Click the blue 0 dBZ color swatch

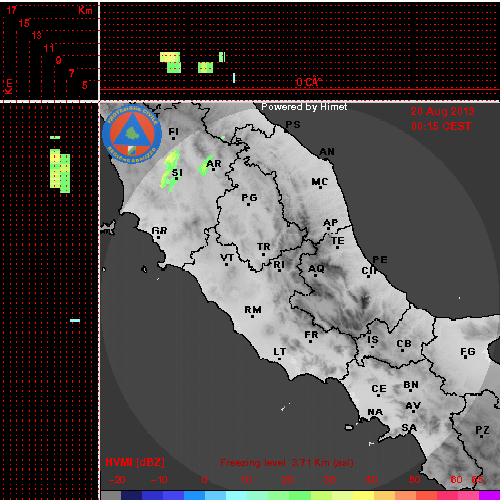point(194,495)
